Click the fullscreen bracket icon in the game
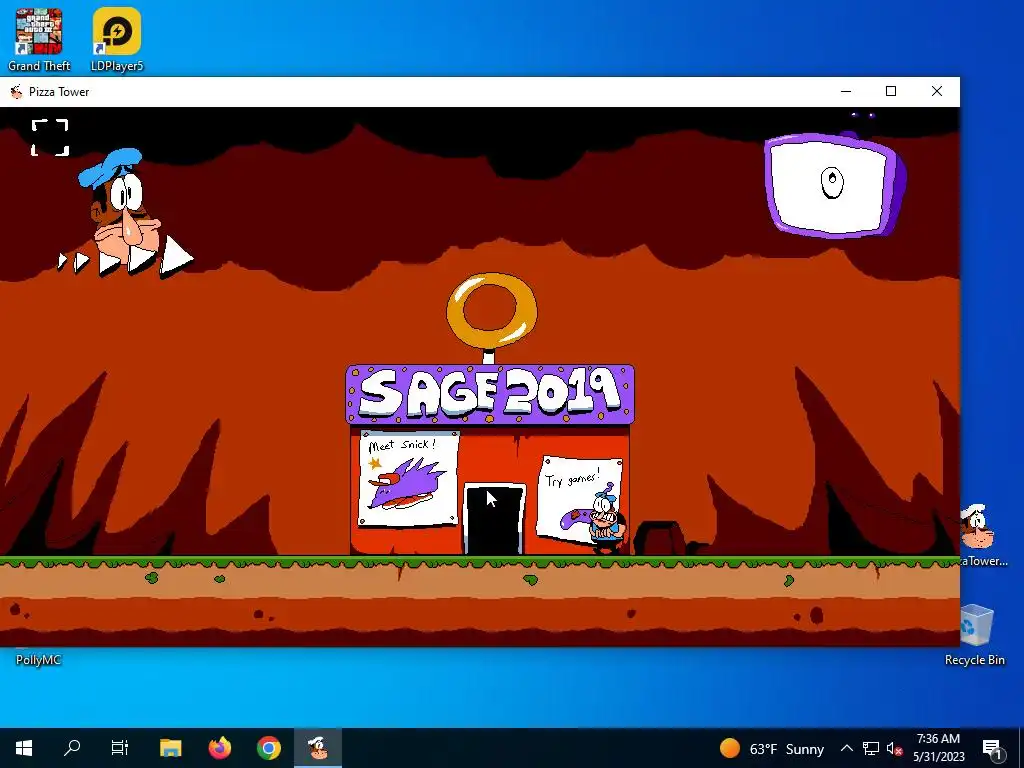The width and height of the screenshot is (1024, 768). click(50, 137)
